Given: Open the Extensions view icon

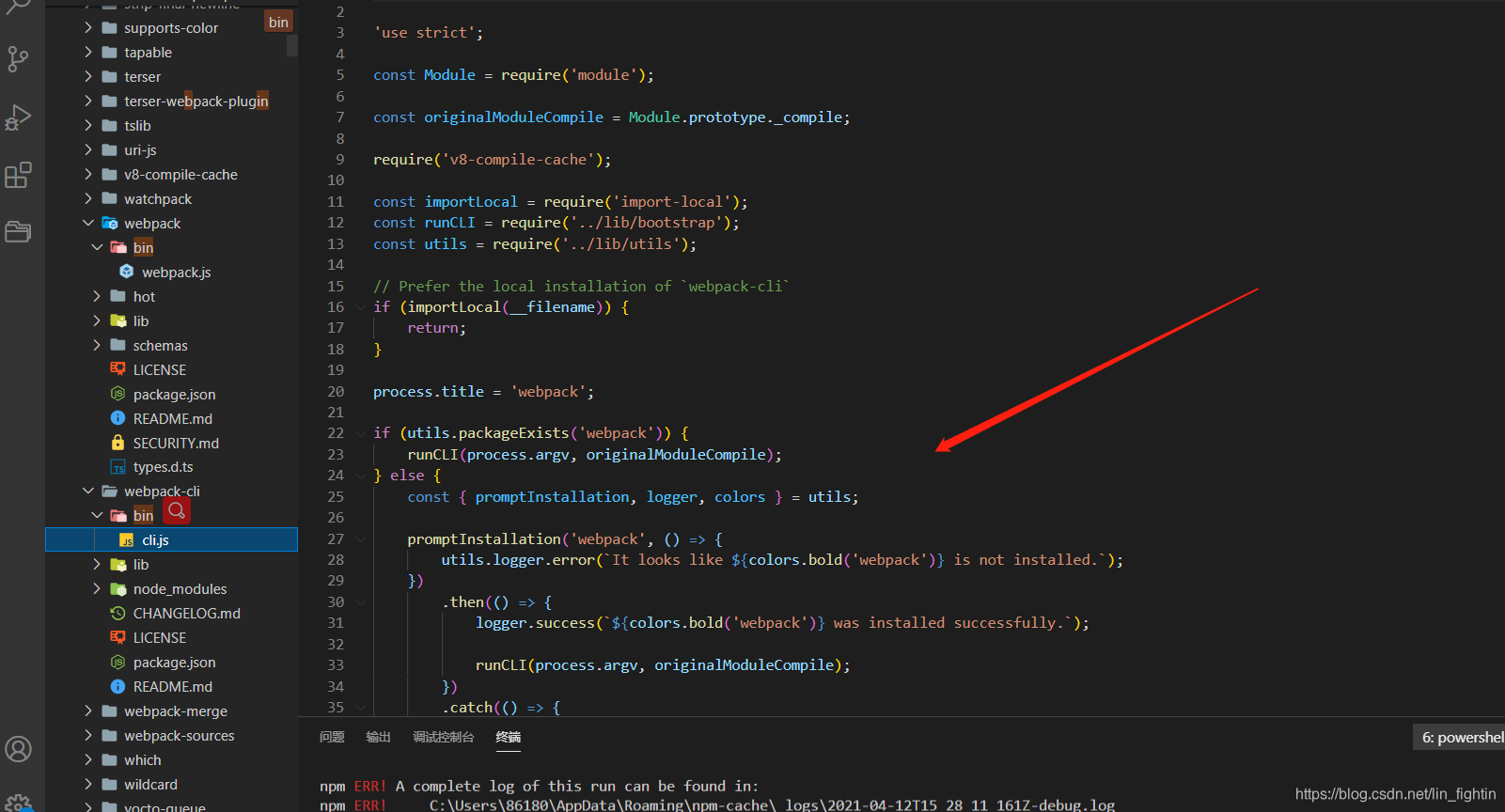Looking at the screenshot, I should coord(18,175).
